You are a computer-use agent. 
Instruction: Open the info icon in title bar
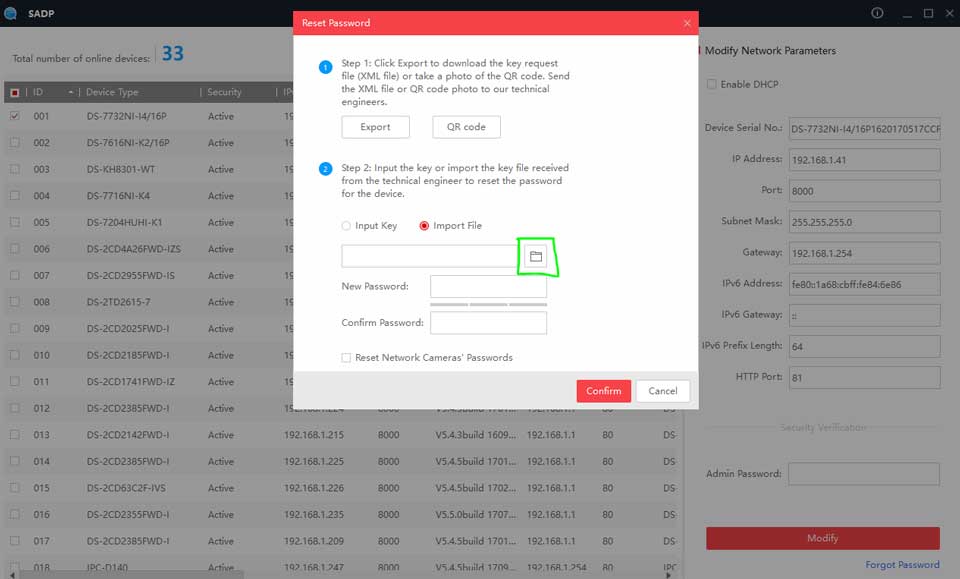(877, 13)
